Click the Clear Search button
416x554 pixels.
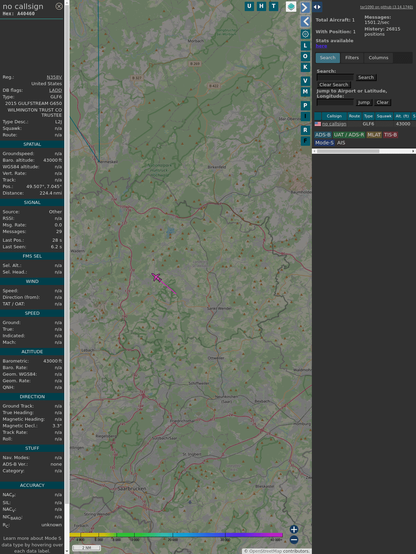(x=334, y=84)
